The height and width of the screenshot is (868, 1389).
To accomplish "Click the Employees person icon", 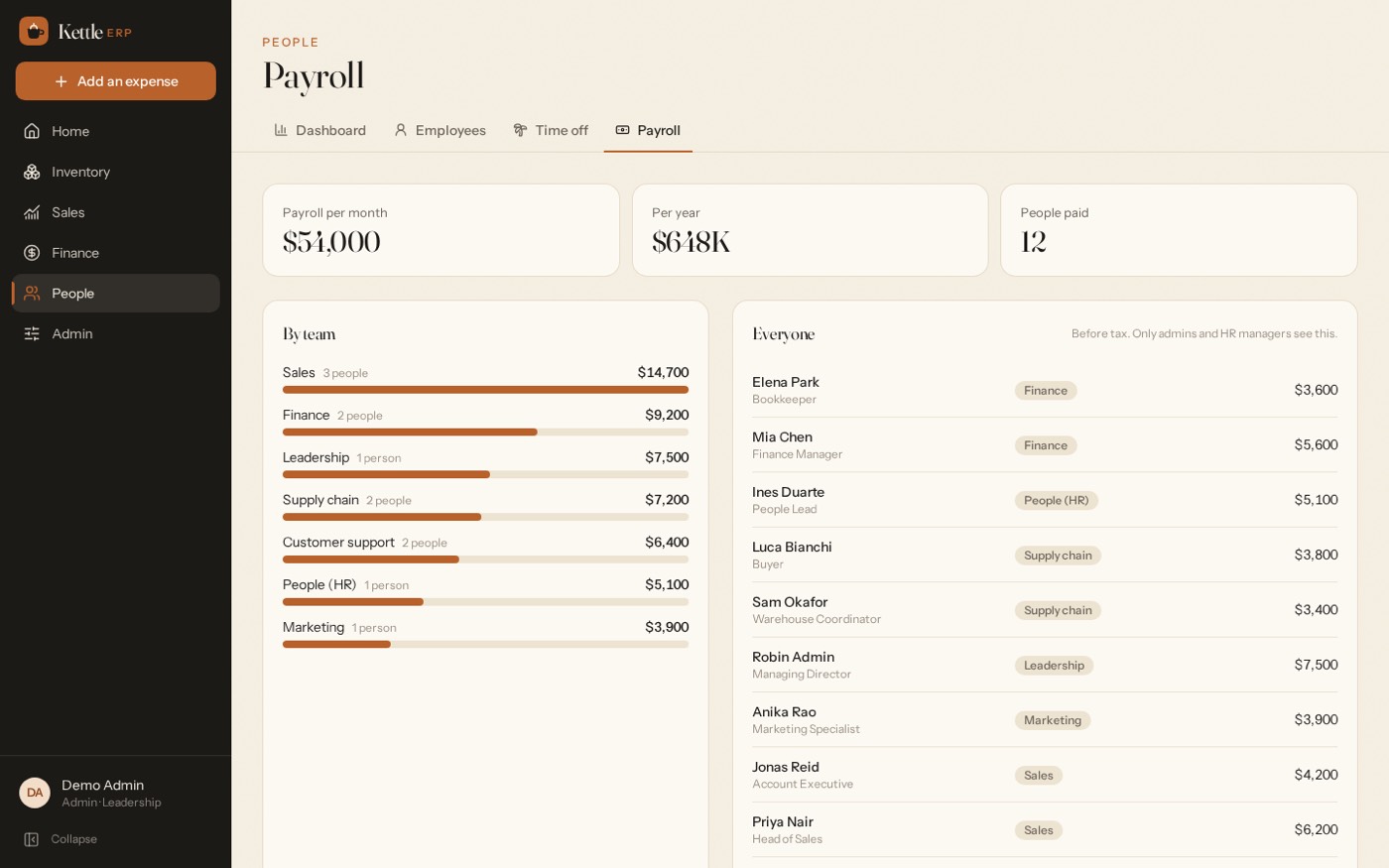I will [401, 130].
